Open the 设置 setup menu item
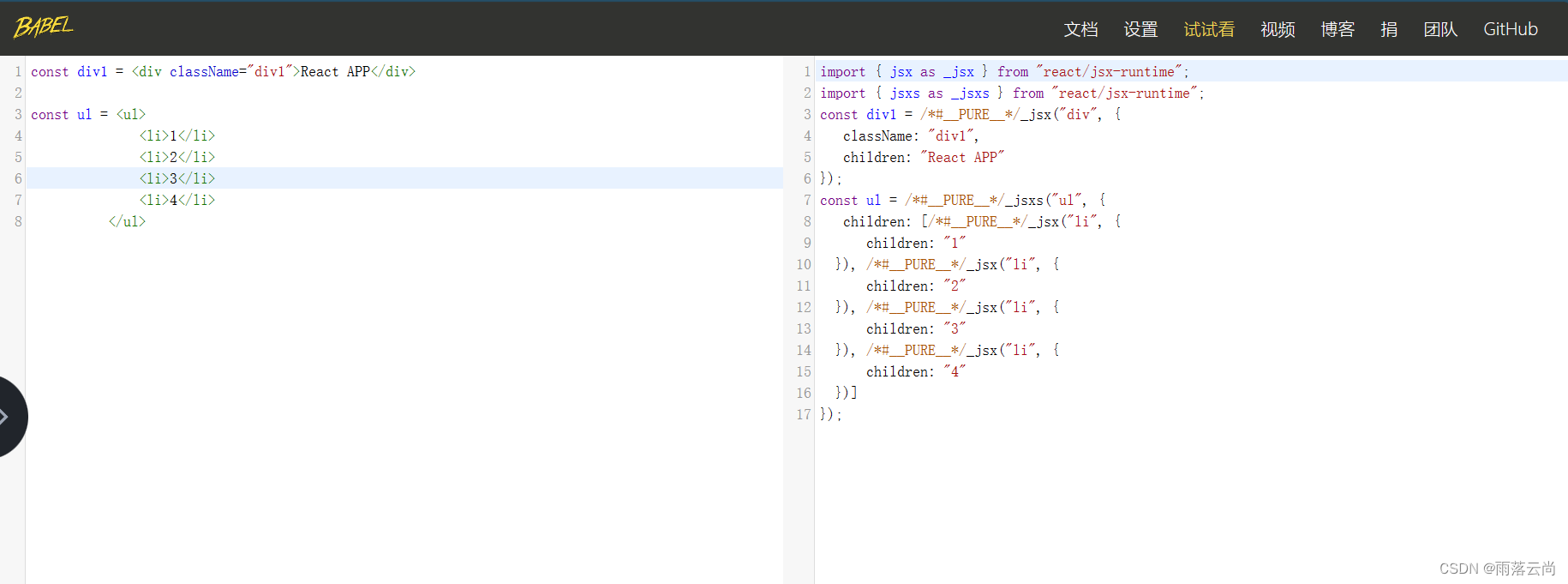Viewport: 1568px width, 584px height. coord(1140,29)
